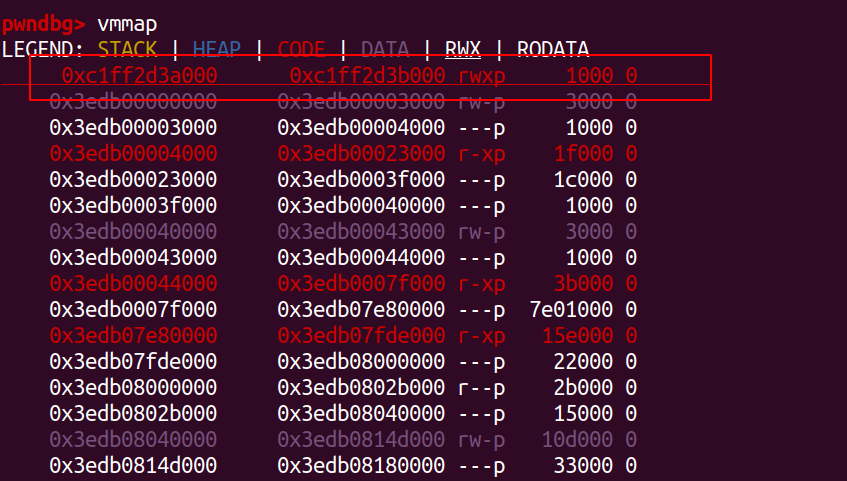Click the start address 0x3edb00004000

click(x=132, y=153)
